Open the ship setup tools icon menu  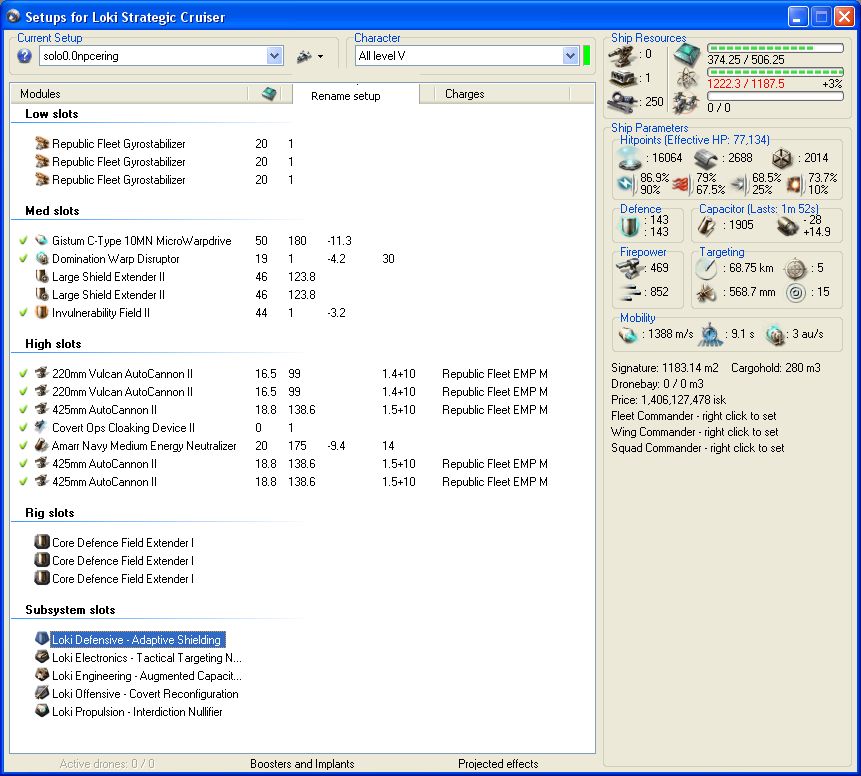point(310,56)
